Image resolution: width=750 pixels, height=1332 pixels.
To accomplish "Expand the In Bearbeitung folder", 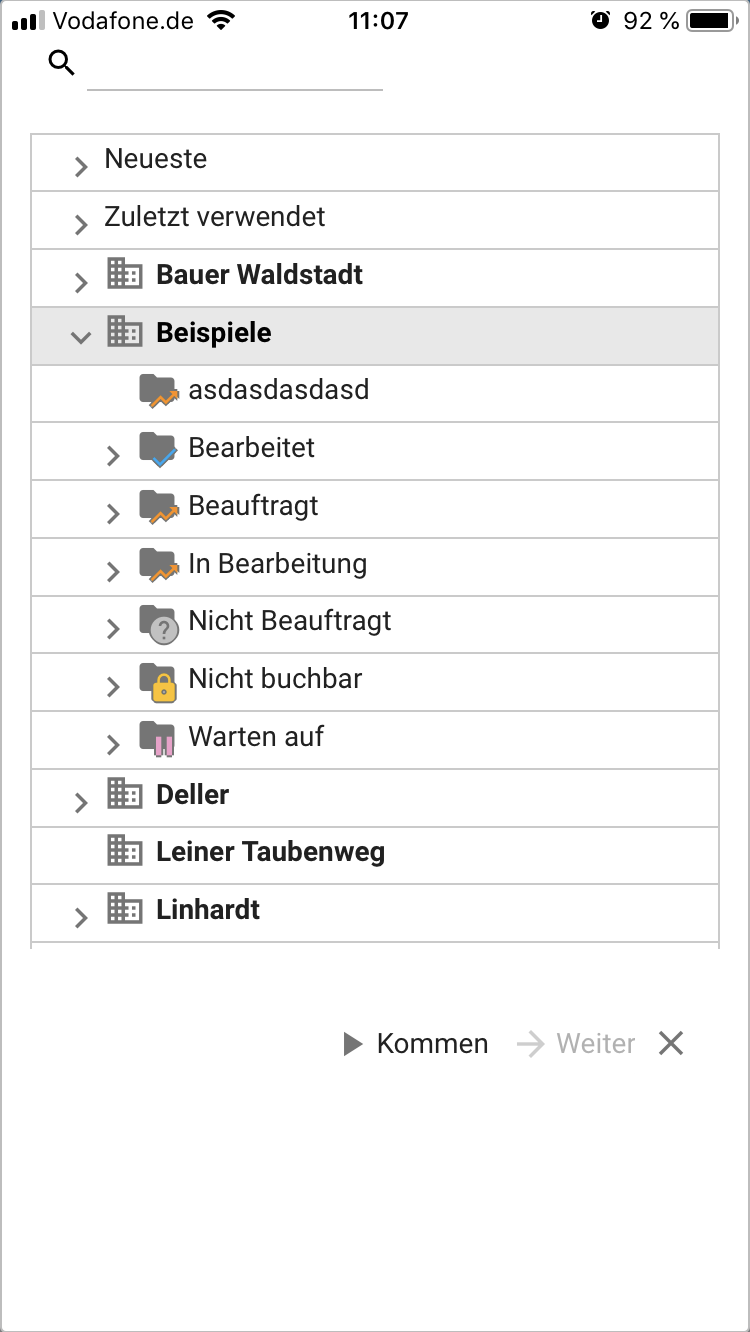I will (x=113, y=571).
